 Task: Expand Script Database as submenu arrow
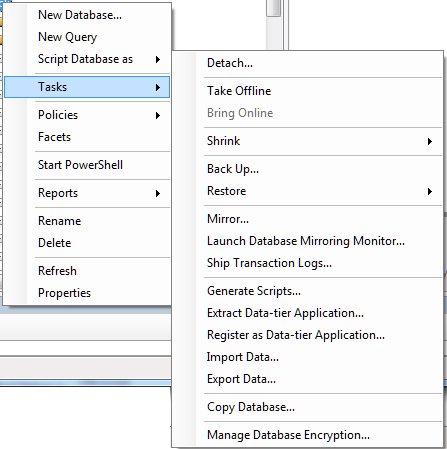tap(158, 60)
